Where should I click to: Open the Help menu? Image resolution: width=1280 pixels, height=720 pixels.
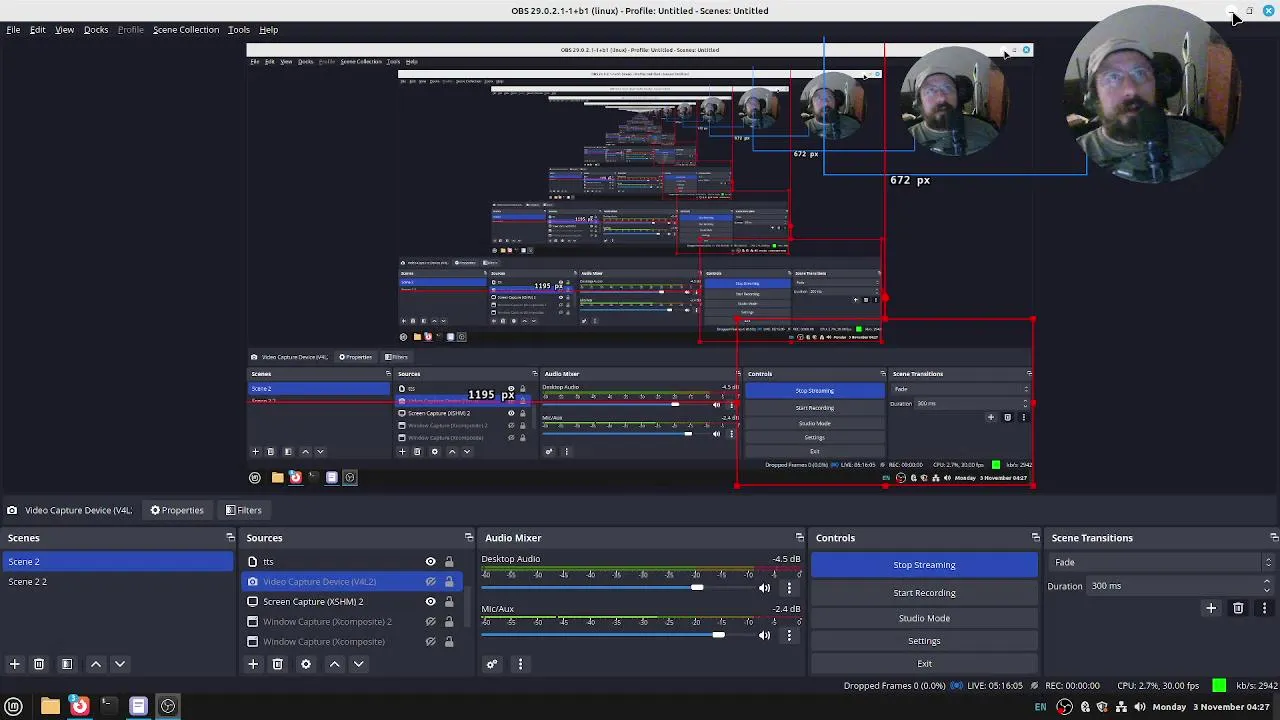click(269, 30)
